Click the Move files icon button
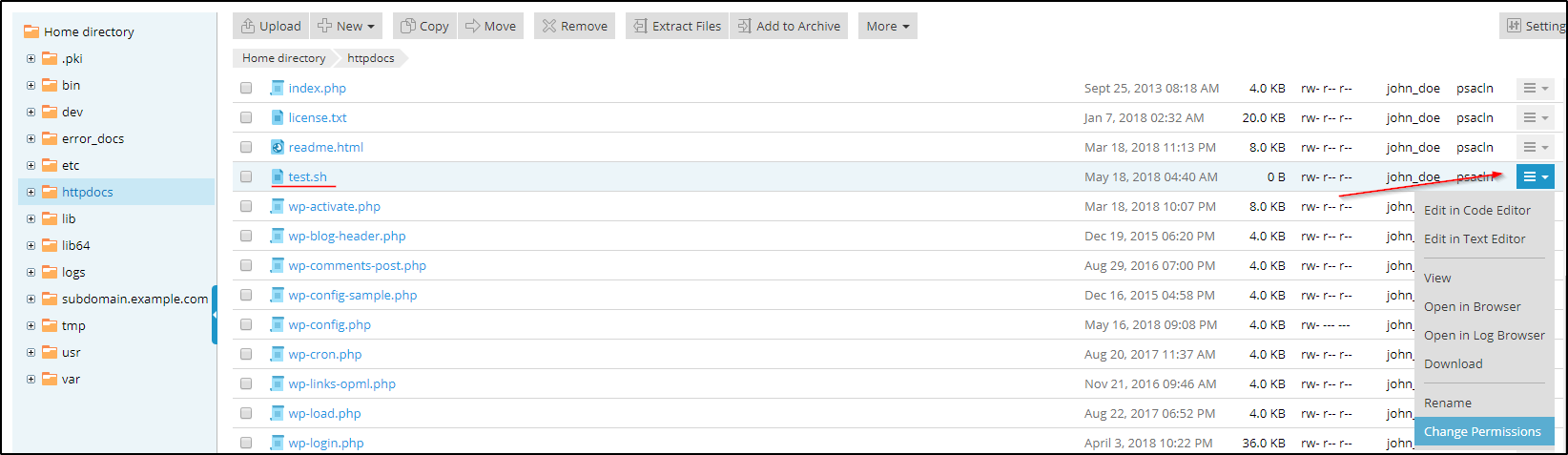 click(490, 26)
